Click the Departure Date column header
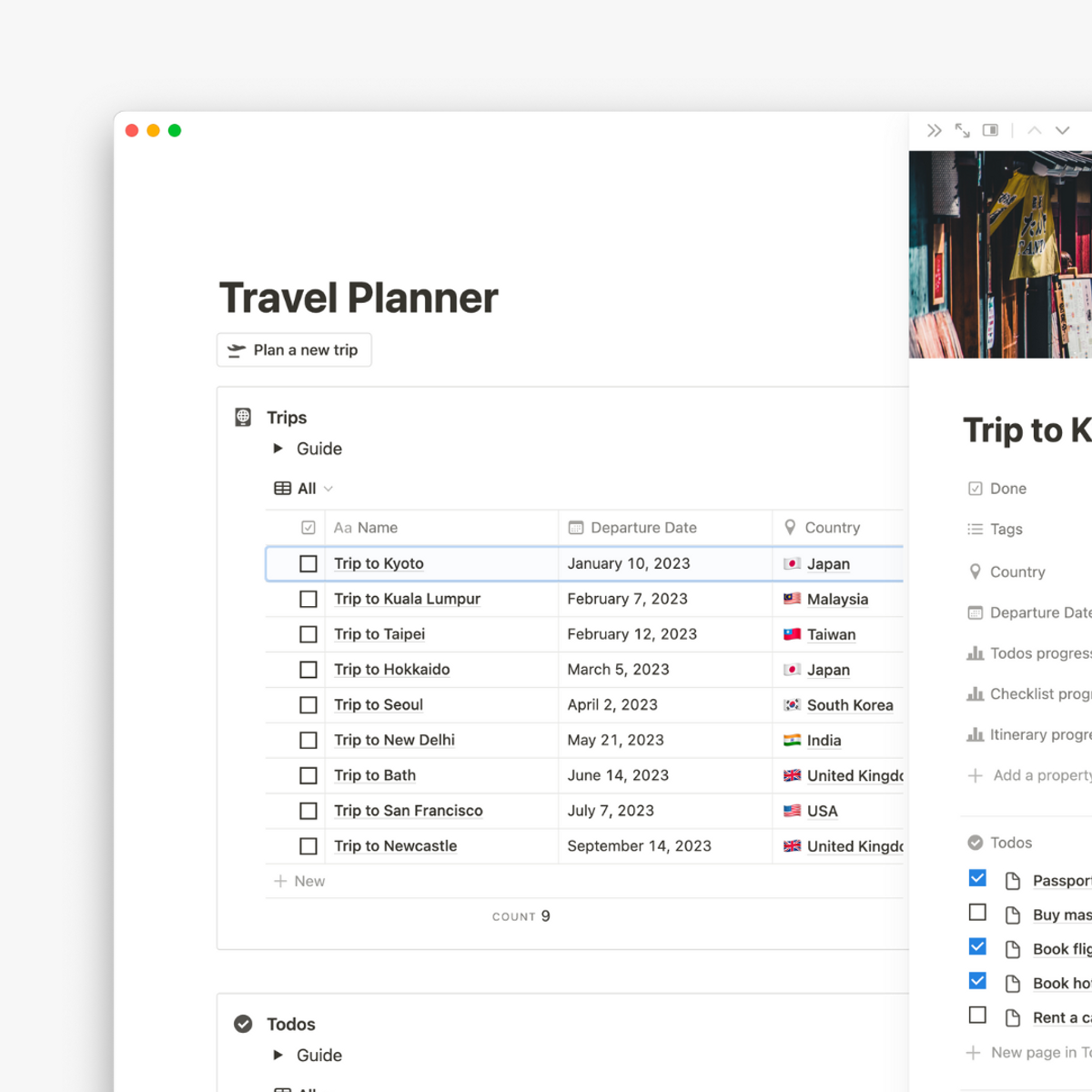1092x1092 pixels. point(642,528)
